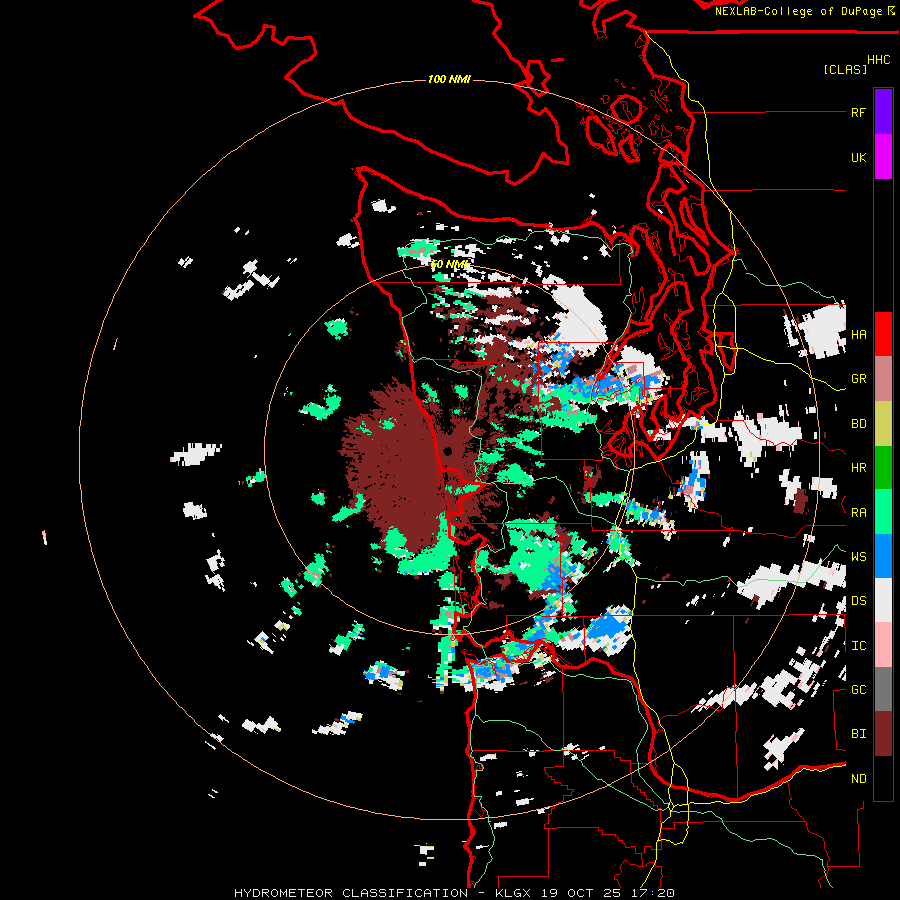Select the yellow BD big drops swatch

pos(883,424)
